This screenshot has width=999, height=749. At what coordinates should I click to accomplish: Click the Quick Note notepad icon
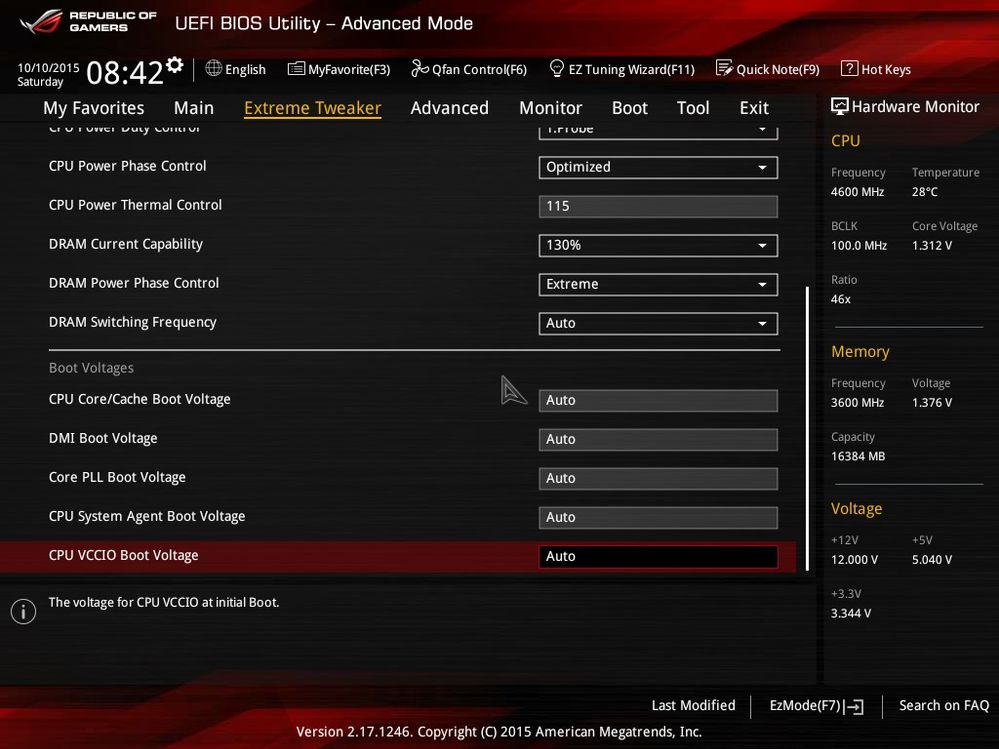[724, 68]
